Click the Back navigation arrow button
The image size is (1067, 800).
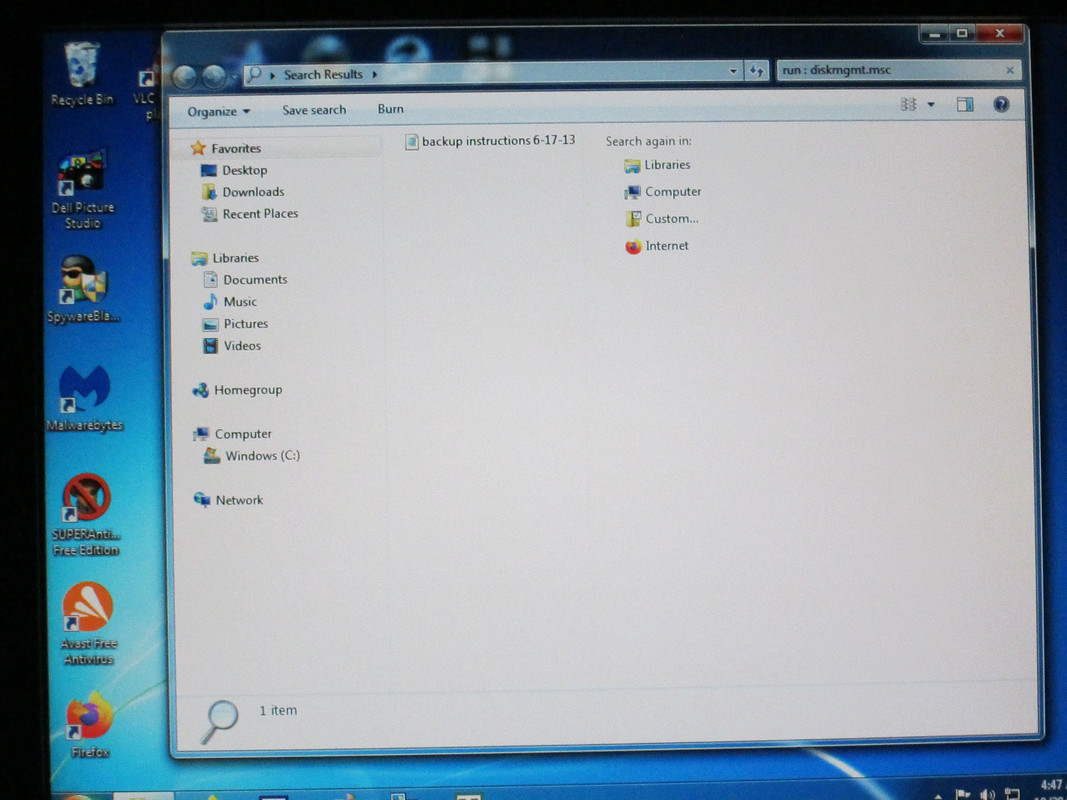(x=185, y=77)
